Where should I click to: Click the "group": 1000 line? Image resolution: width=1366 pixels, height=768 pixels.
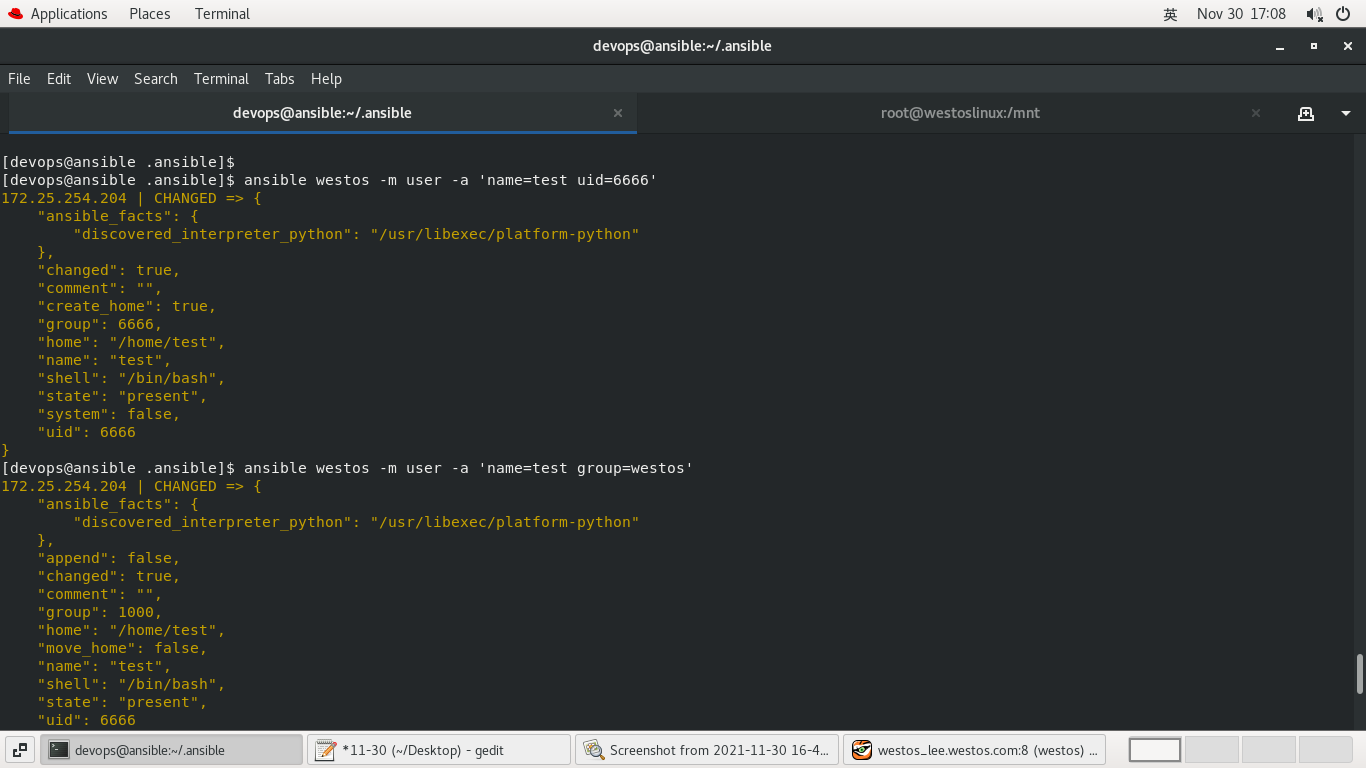pos(100,612)
